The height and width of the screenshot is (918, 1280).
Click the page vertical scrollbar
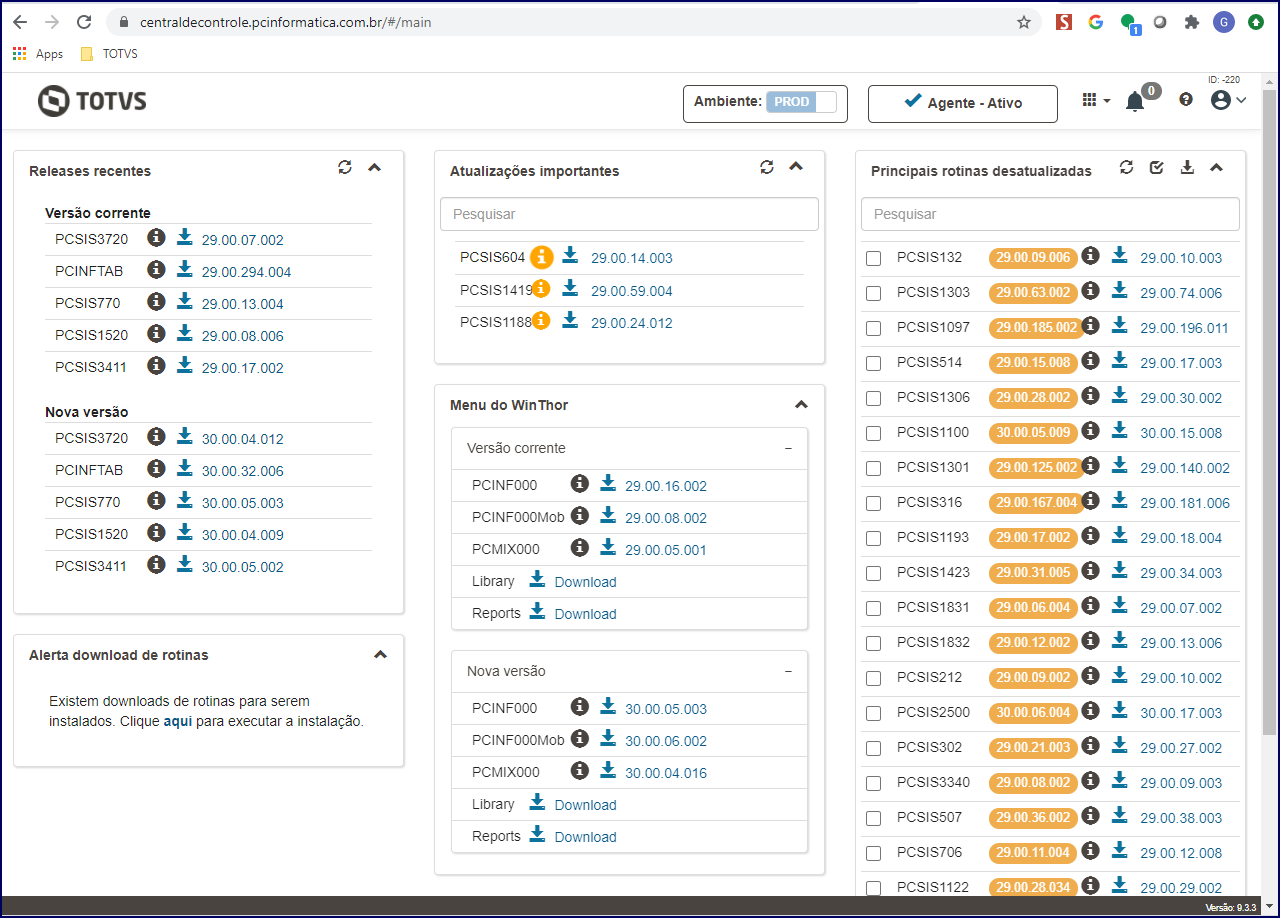pos(1271,412)
